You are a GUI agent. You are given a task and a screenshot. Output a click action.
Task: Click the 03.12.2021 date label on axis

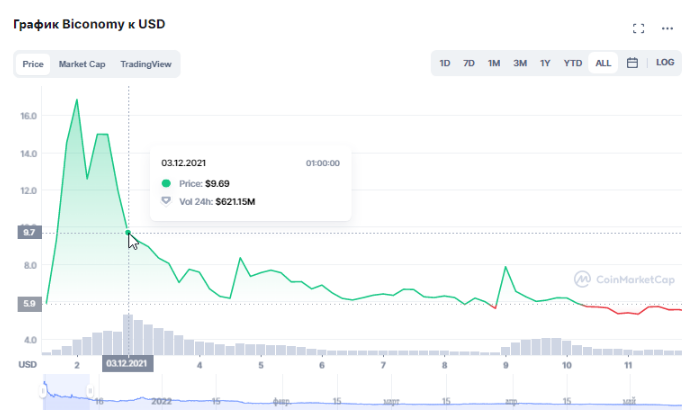point(128,363)
